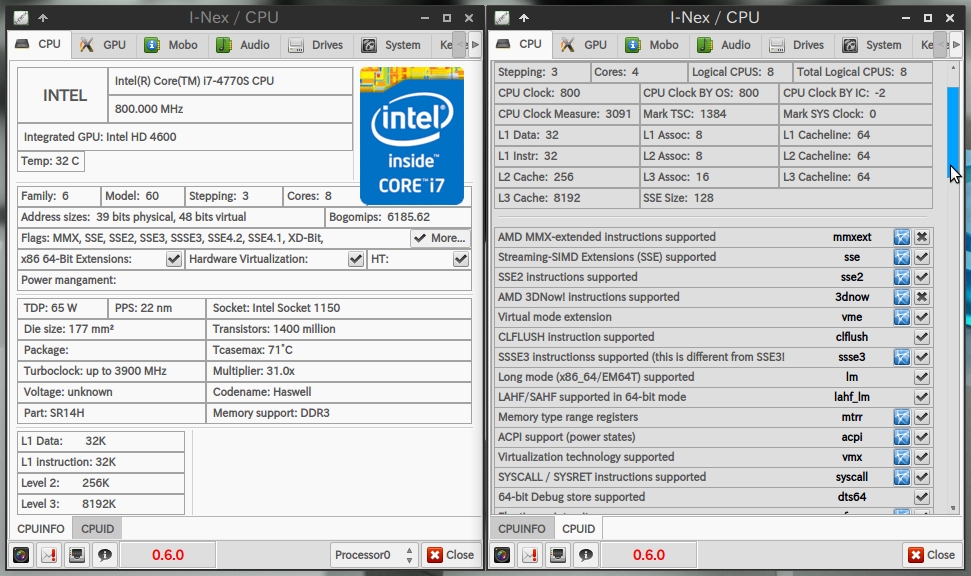
Task: Click the Intel inside Core i7 logo
Action: click(412, 136)
